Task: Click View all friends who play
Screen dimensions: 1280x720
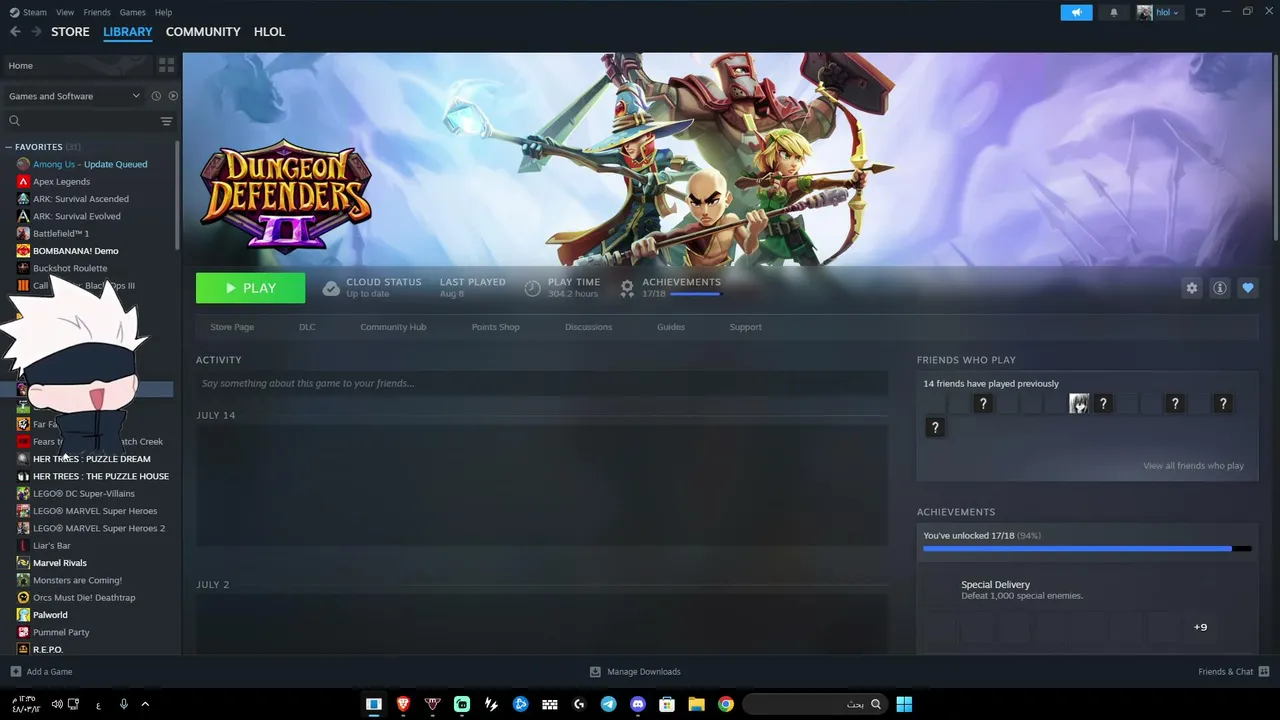Action: [x=1193, y=466]
